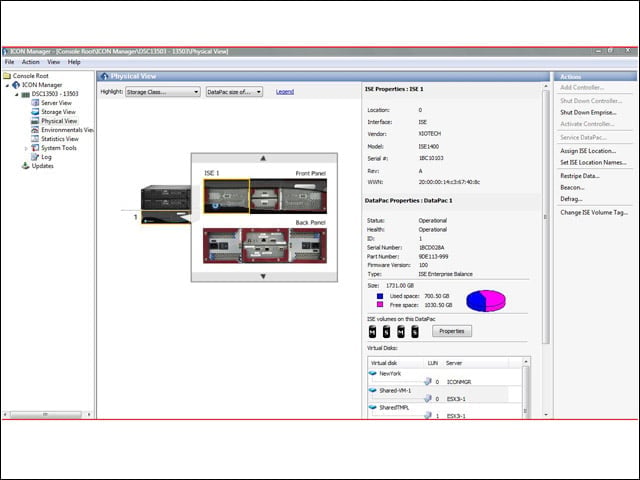
Task: Click the magenta Free space swatch
Action: 380,305
